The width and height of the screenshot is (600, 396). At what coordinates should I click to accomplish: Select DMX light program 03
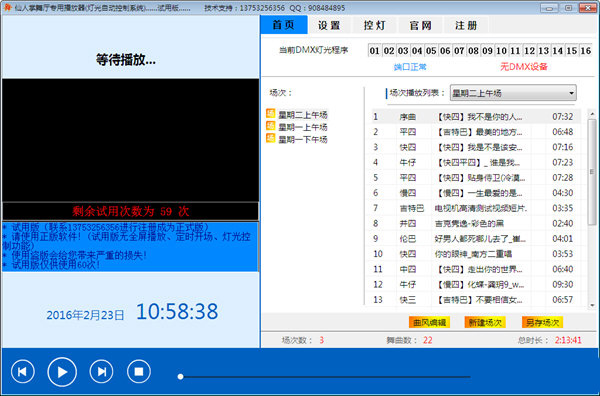[x=403, y=51]
